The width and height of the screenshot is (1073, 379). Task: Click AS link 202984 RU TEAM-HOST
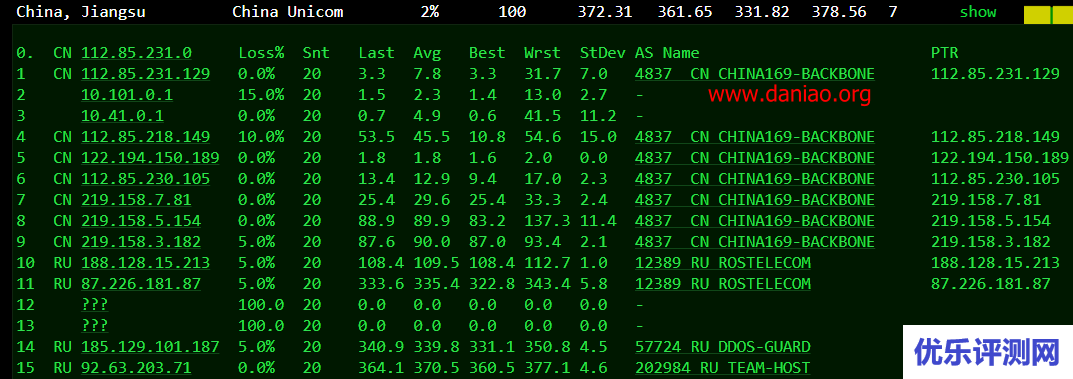tap(723, 368)
